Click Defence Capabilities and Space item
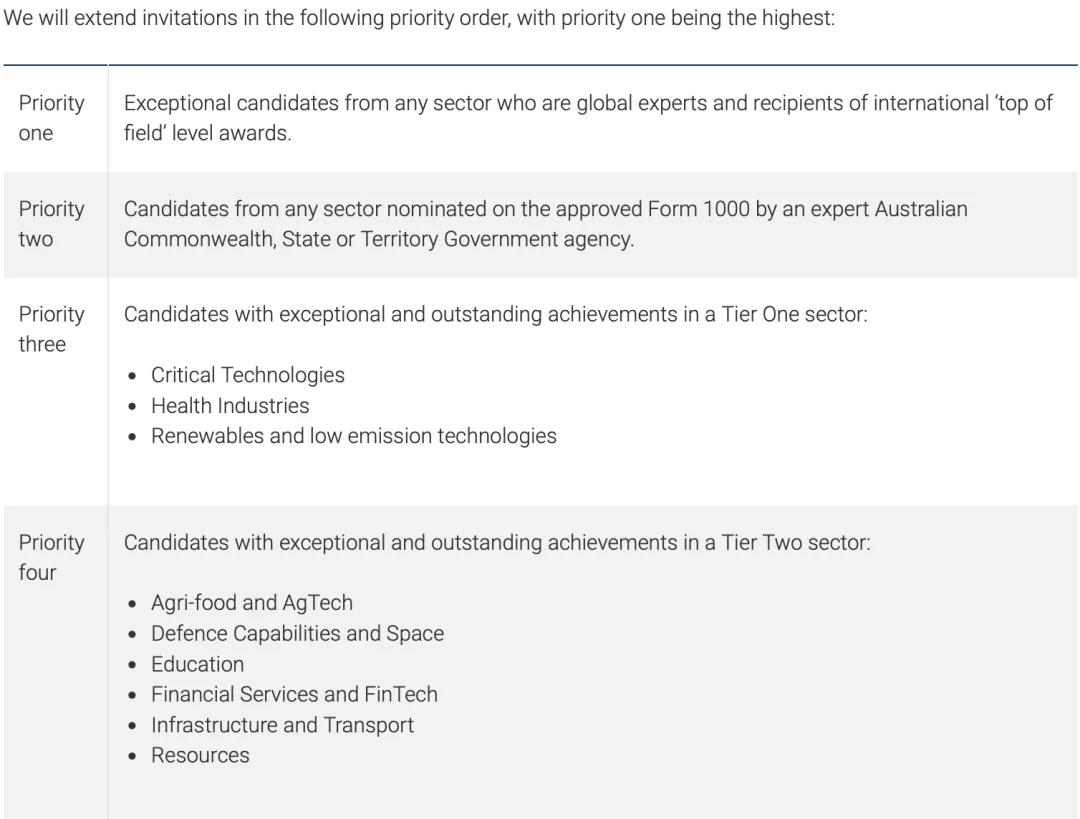1080x819 pixels. [x=298, y=634]
